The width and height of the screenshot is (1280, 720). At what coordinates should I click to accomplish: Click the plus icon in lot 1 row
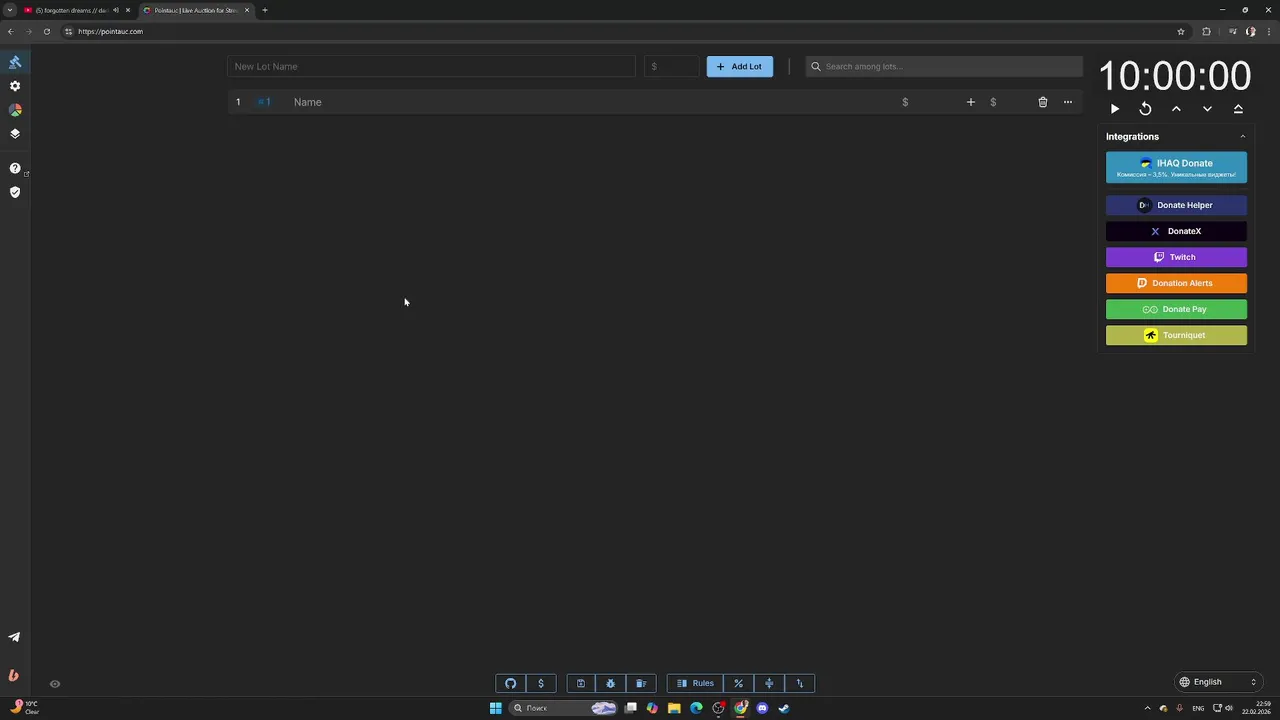click(970, 102)
